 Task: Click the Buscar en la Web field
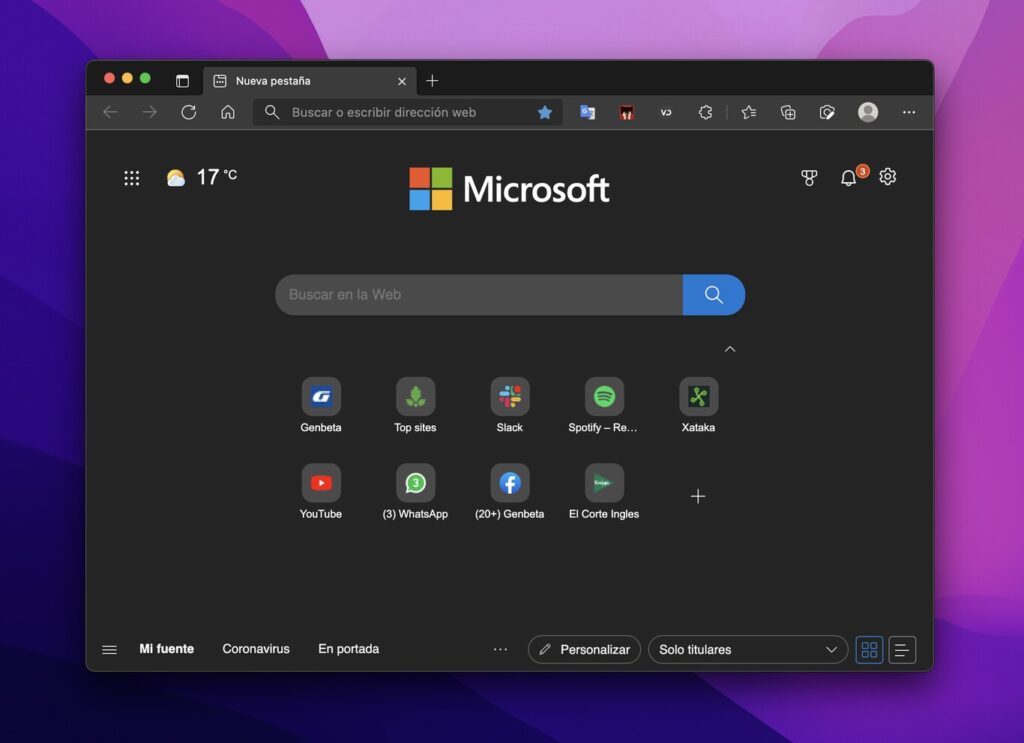[478, 295]
